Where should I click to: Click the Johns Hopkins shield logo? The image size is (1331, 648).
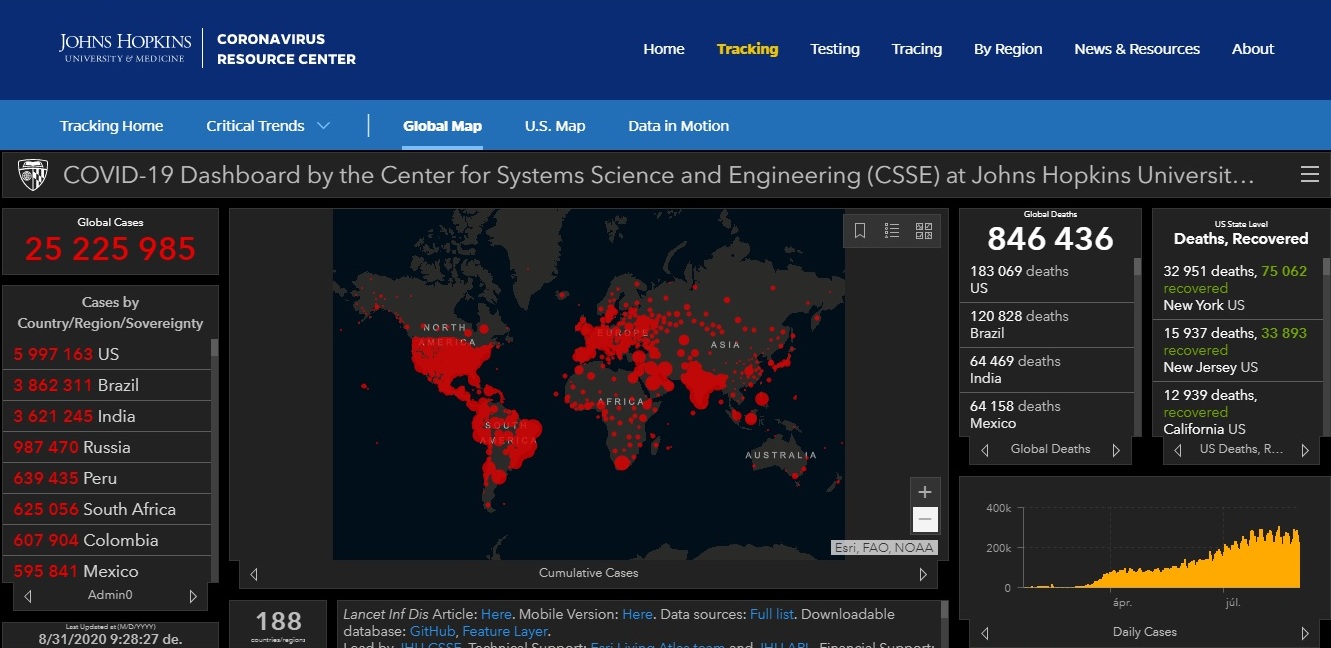33,175
